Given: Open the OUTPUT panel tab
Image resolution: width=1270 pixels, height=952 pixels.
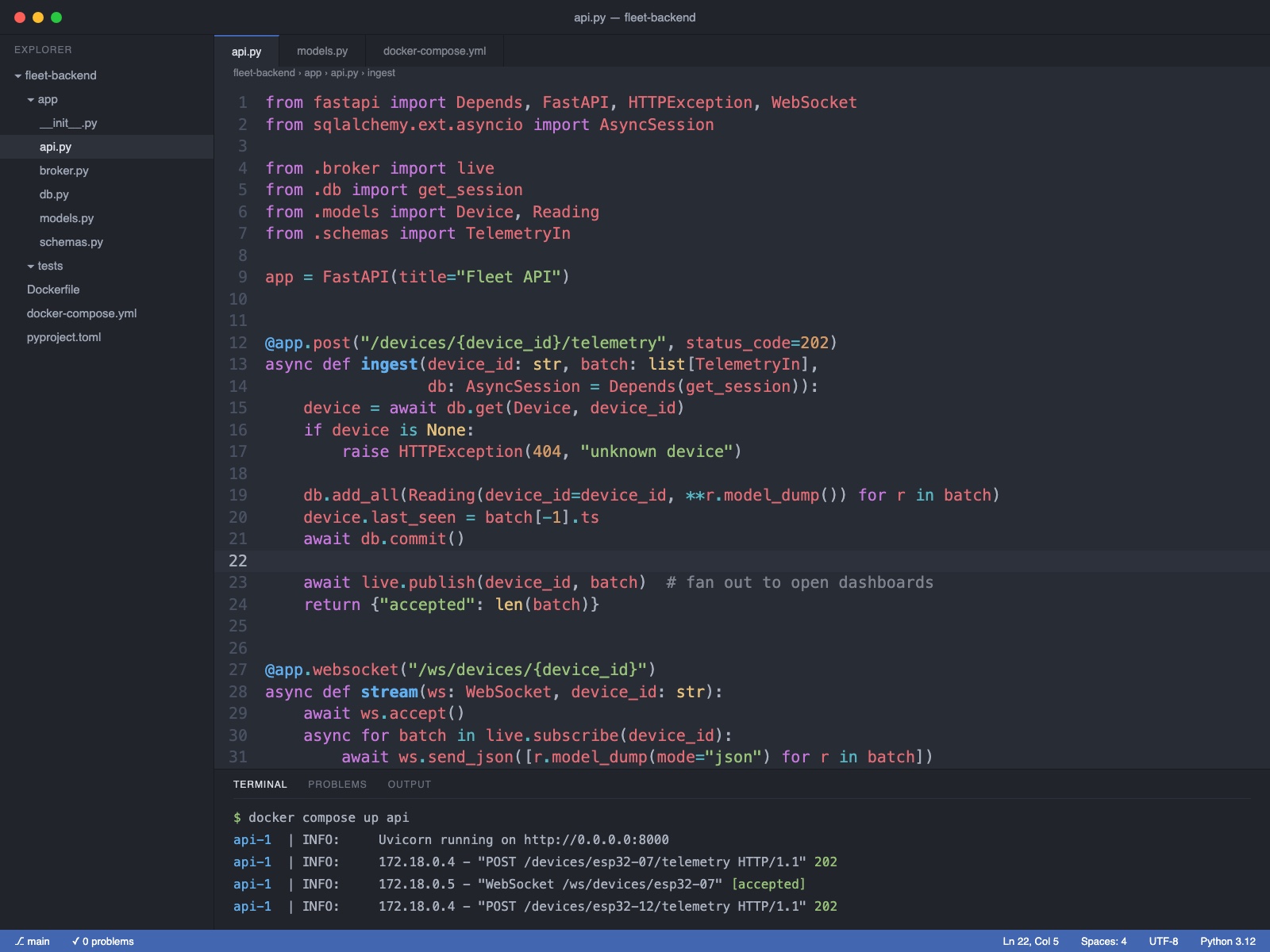Looking at the screenshot, I should 410,785.
